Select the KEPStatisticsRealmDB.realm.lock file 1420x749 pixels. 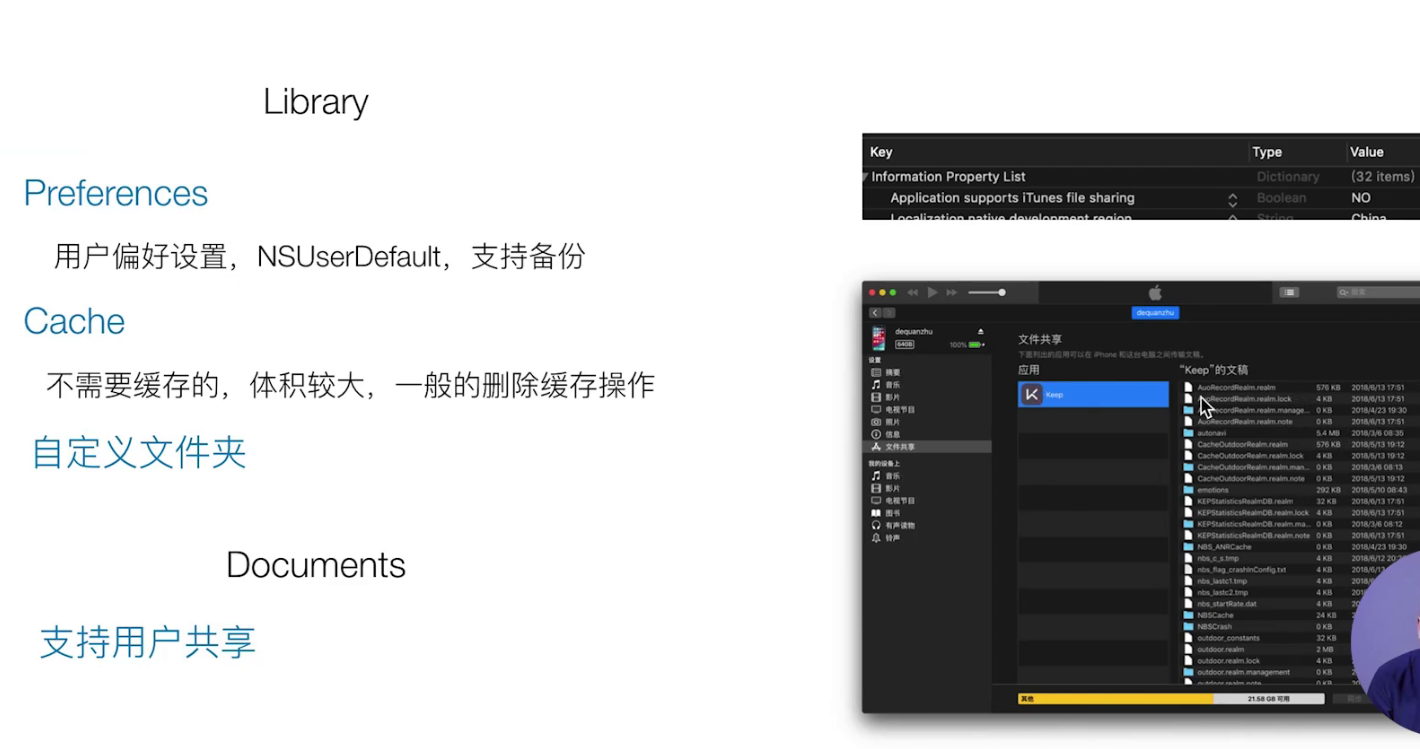pos(1253,513)
